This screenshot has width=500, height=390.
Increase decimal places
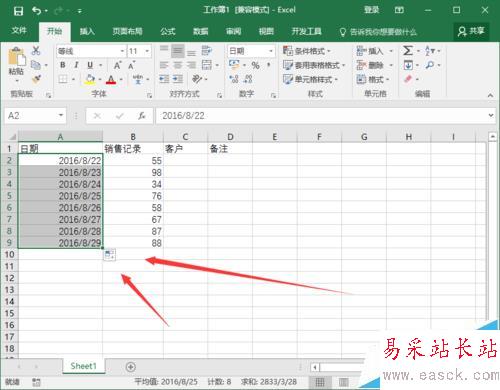(x=234, y=79)
